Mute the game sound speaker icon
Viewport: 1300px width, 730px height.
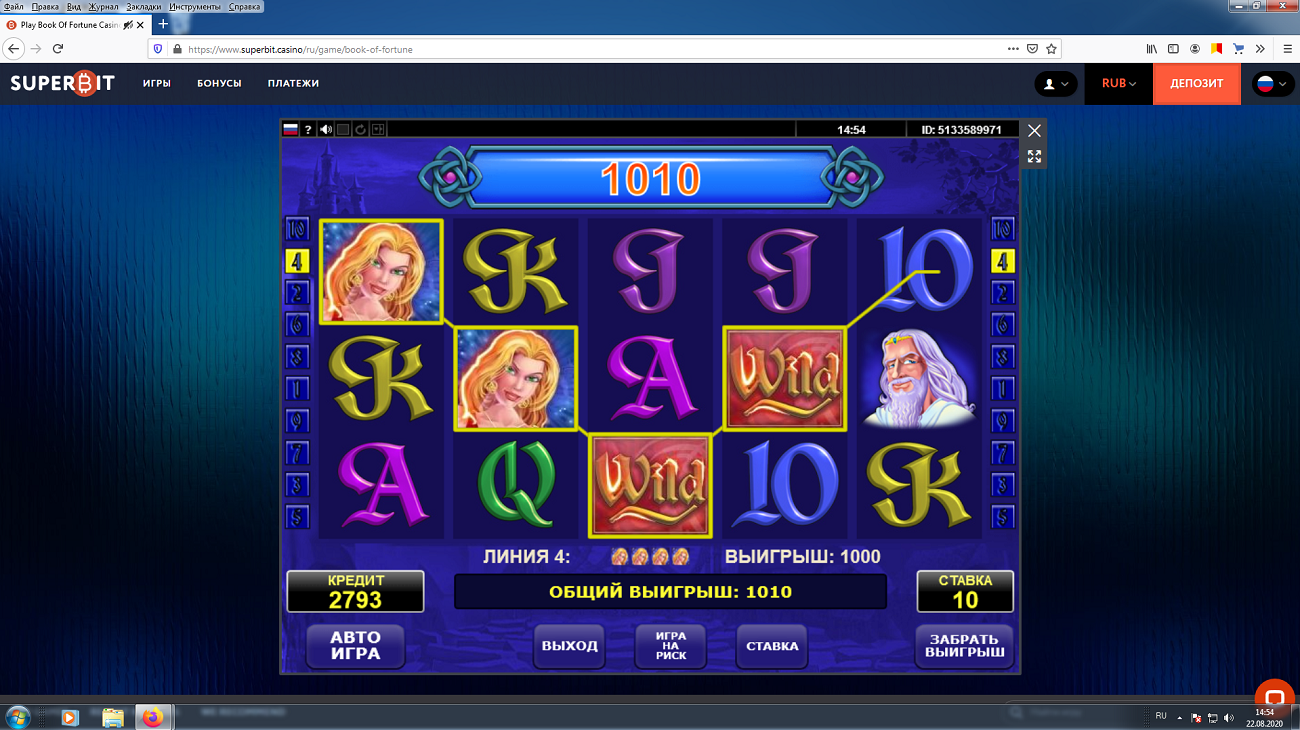pos(326,130)
